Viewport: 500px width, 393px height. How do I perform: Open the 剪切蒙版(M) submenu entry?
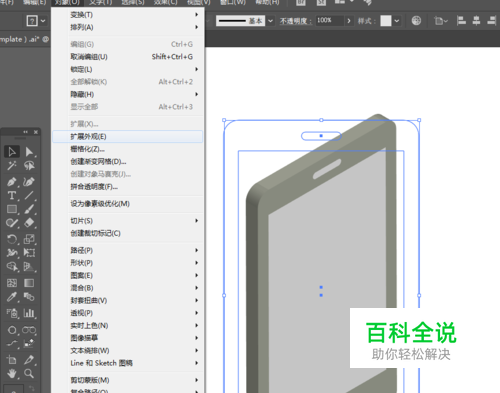click(x=128, y=380)
